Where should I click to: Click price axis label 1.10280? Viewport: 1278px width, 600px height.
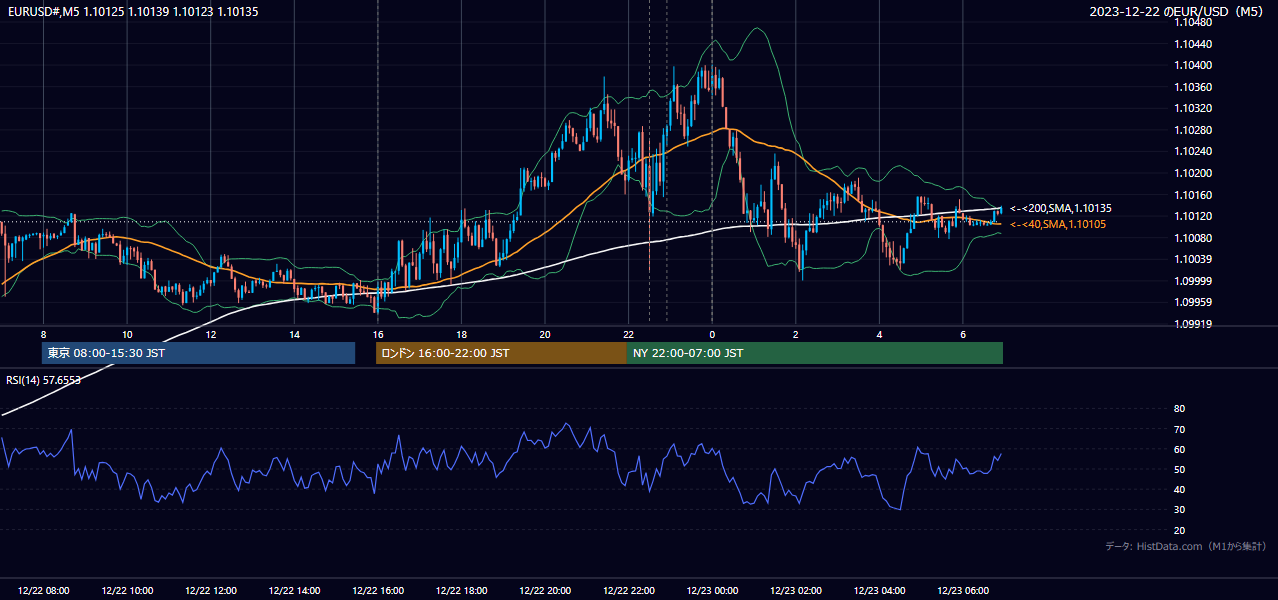1195,130
